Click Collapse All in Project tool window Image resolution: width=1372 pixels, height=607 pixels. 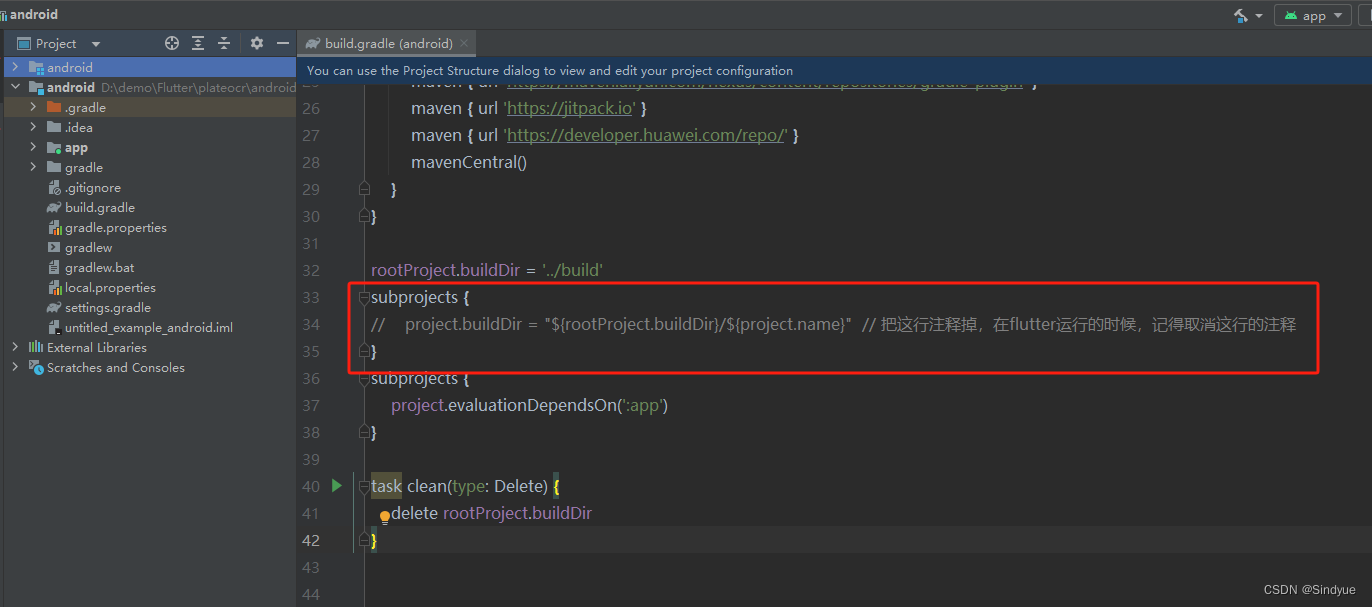224,43
